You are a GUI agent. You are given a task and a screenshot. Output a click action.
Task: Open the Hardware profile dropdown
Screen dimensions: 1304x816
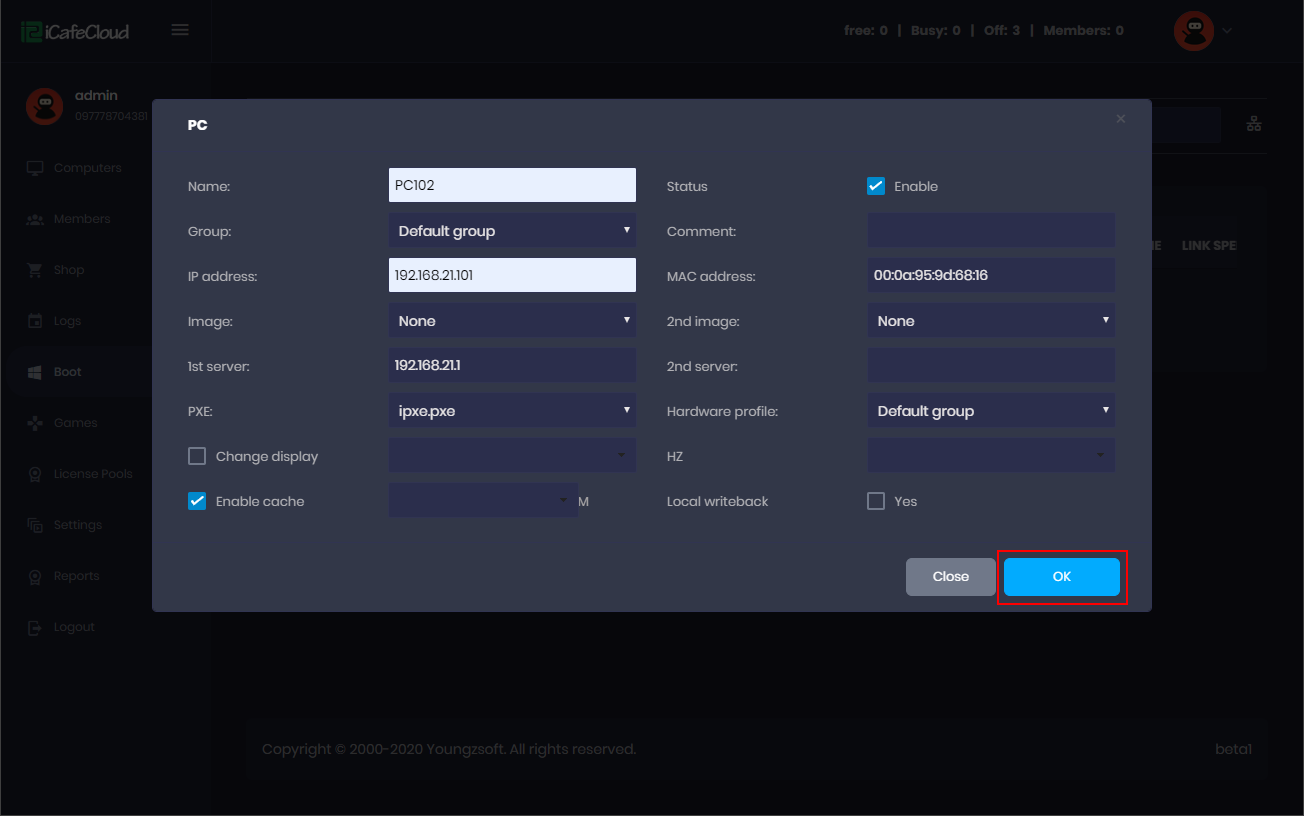[x=990, y=411]
